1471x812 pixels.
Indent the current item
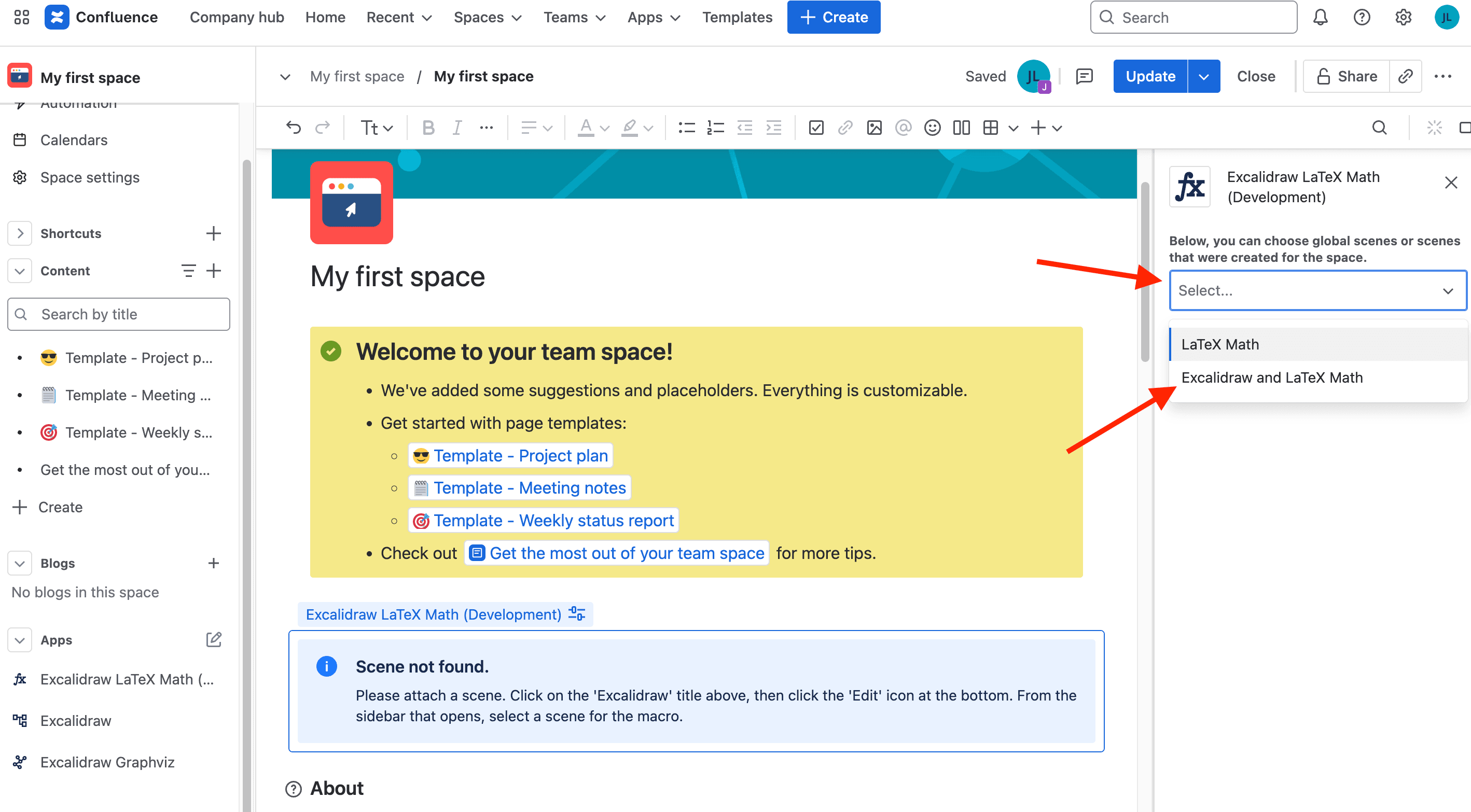[x=774, y=128]
